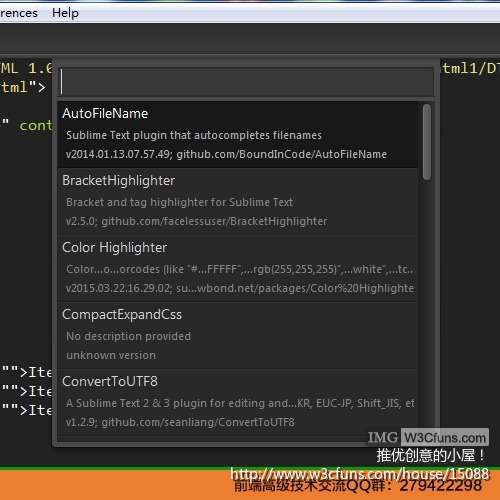Click the Color Highlighter v2015.03.22 version line

tap(240, 288)
